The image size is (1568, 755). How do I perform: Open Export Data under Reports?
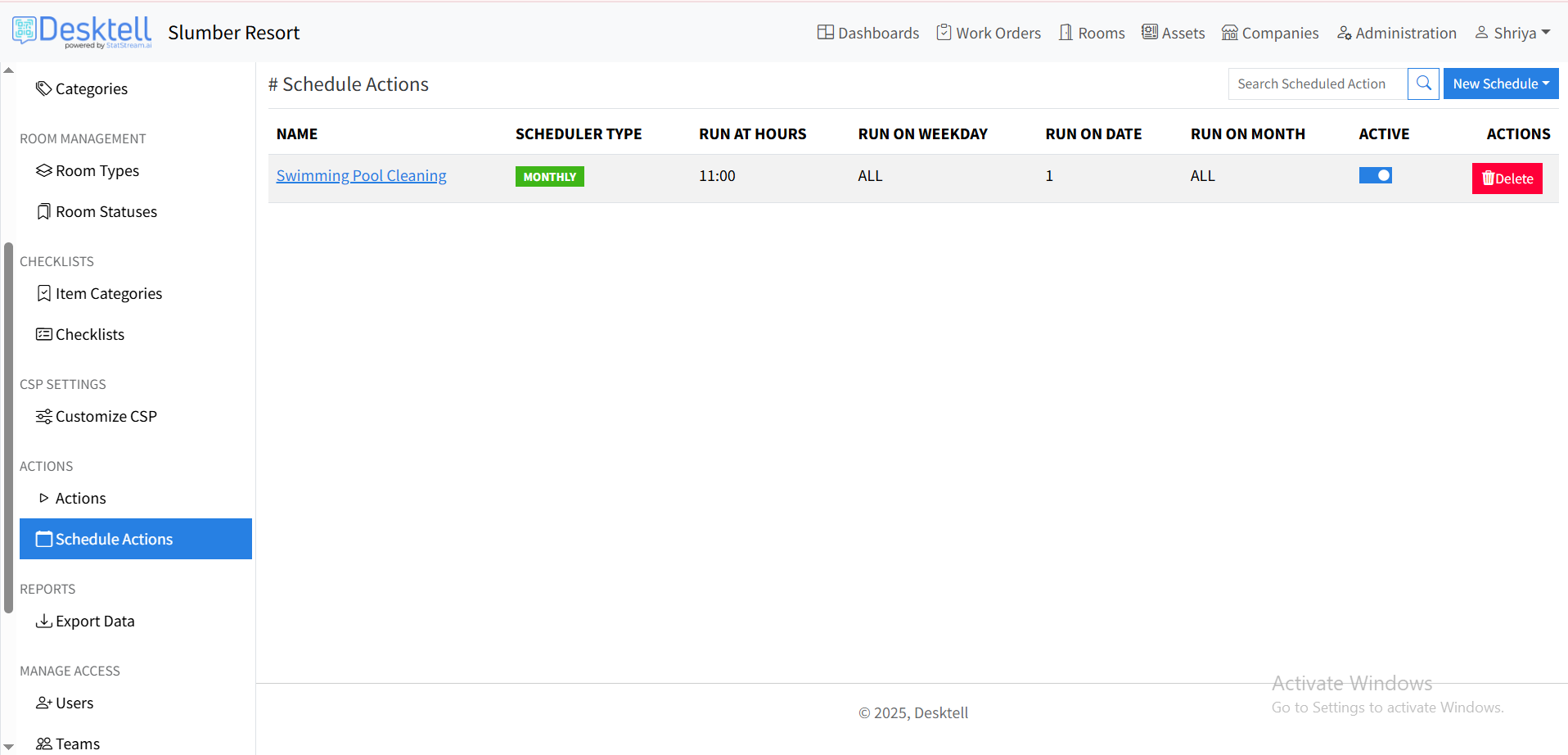[94, 621]
